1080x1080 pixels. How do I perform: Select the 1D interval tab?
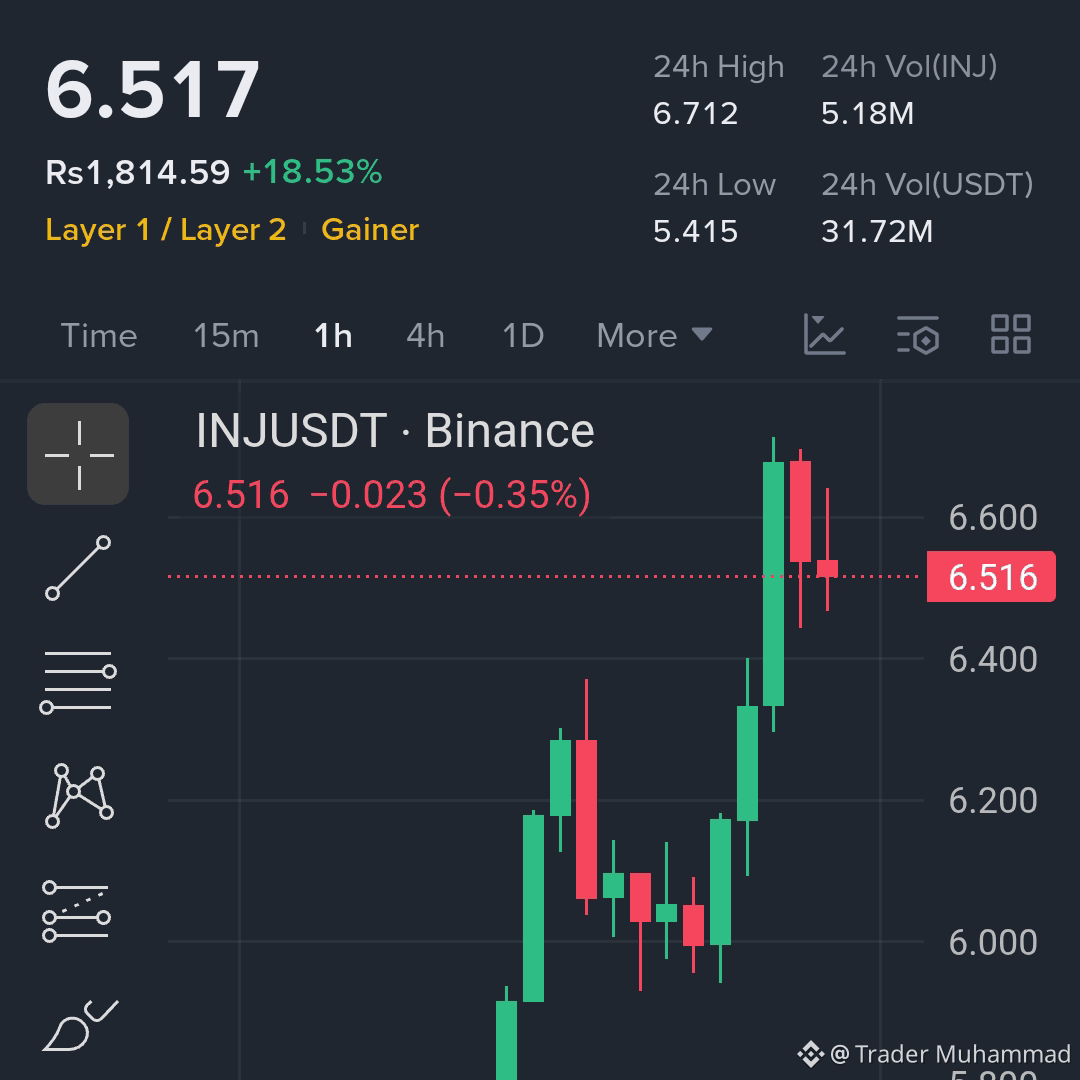point(523,336)
